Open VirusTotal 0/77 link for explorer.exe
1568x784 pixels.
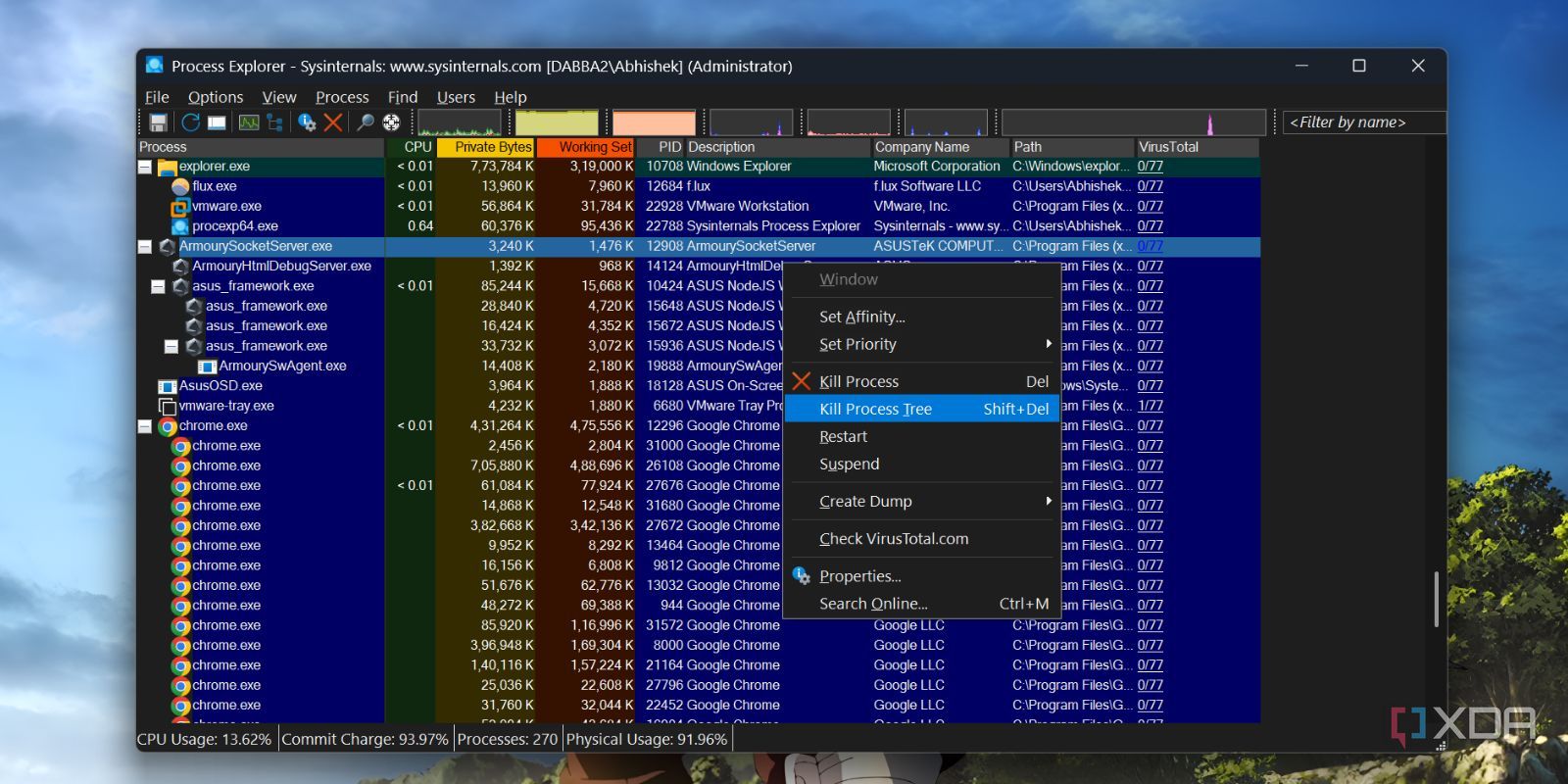click(1151, 167)
